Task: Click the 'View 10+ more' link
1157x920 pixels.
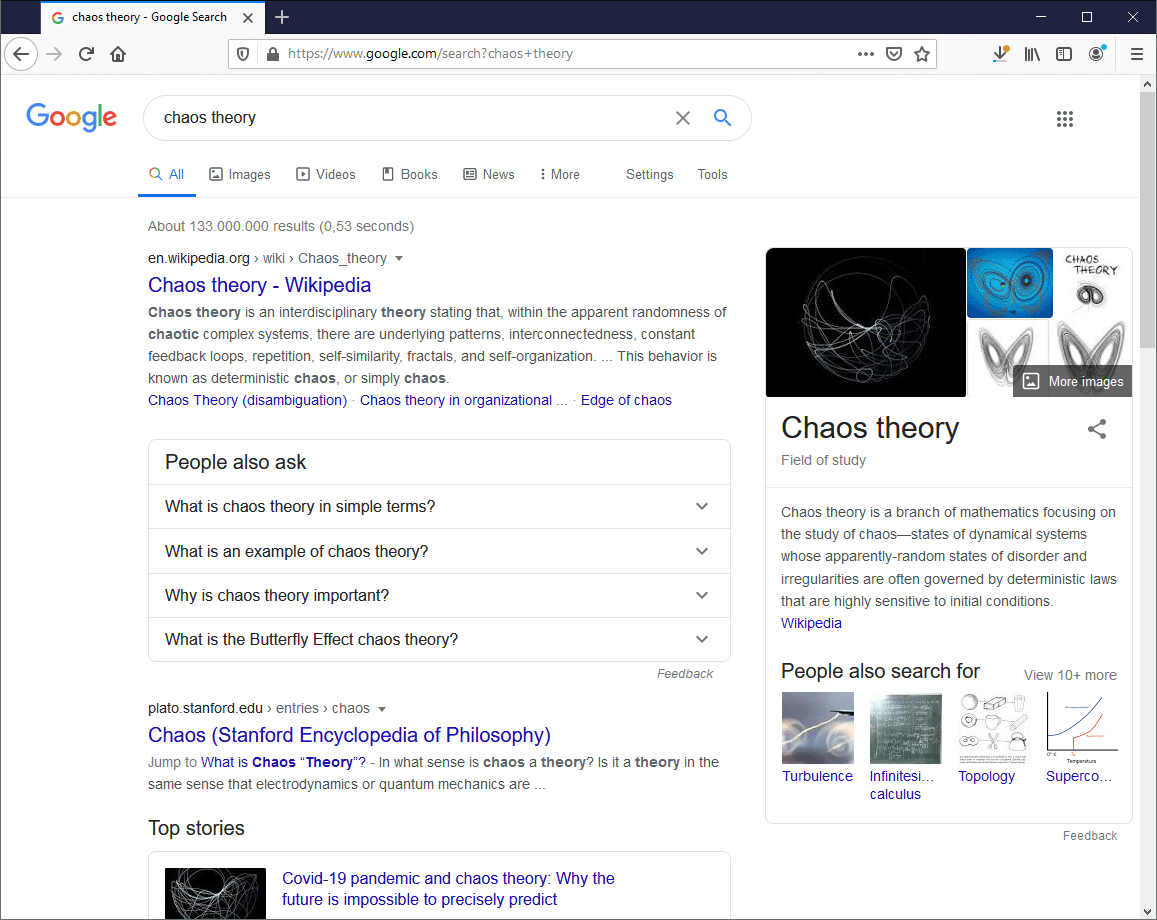Action: point(1069,675)
